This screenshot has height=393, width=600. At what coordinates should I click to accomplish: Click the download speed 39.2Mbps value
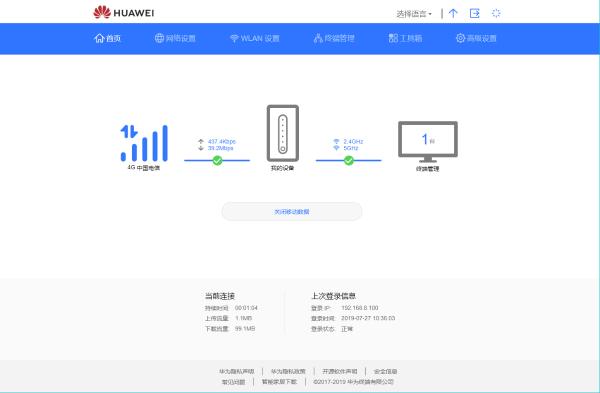220,148
